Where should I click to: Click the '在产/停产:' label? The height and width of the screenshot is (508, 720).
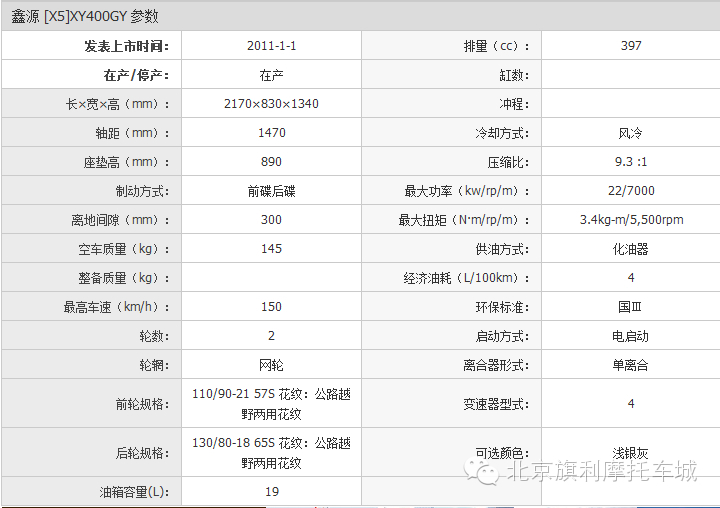(x=136, y=75)
